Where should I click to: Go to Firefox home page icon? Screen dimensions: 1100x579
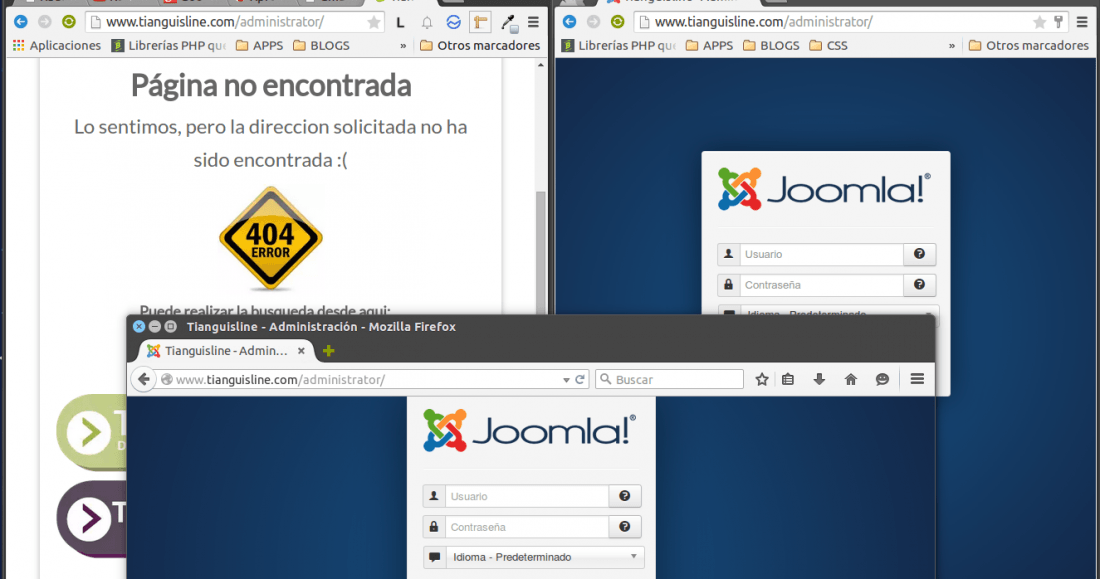[851, 380]
